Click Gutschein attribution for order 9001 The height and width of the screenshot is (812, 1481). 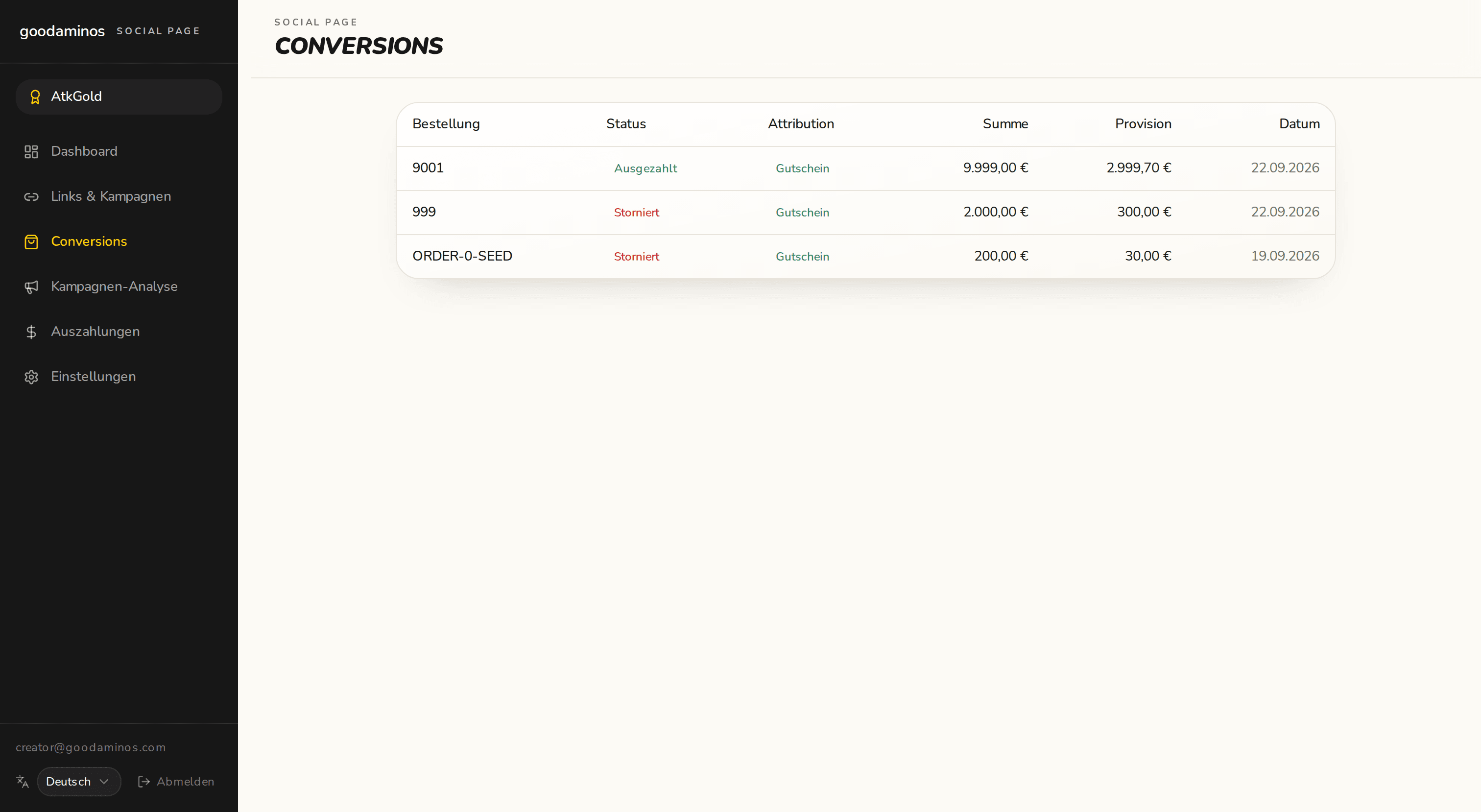pyautogui.click(x=803, y=168)
